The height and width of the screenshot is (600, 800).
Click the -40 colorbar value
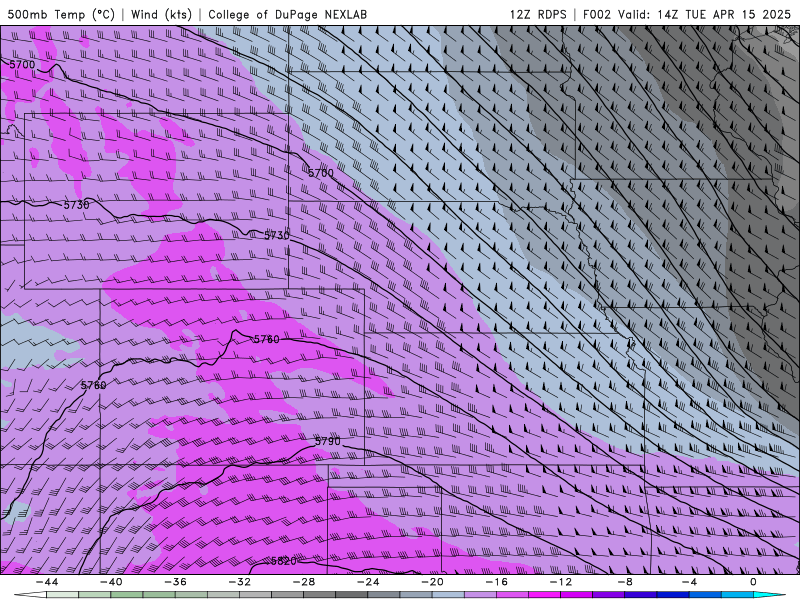tap(111, 582)
